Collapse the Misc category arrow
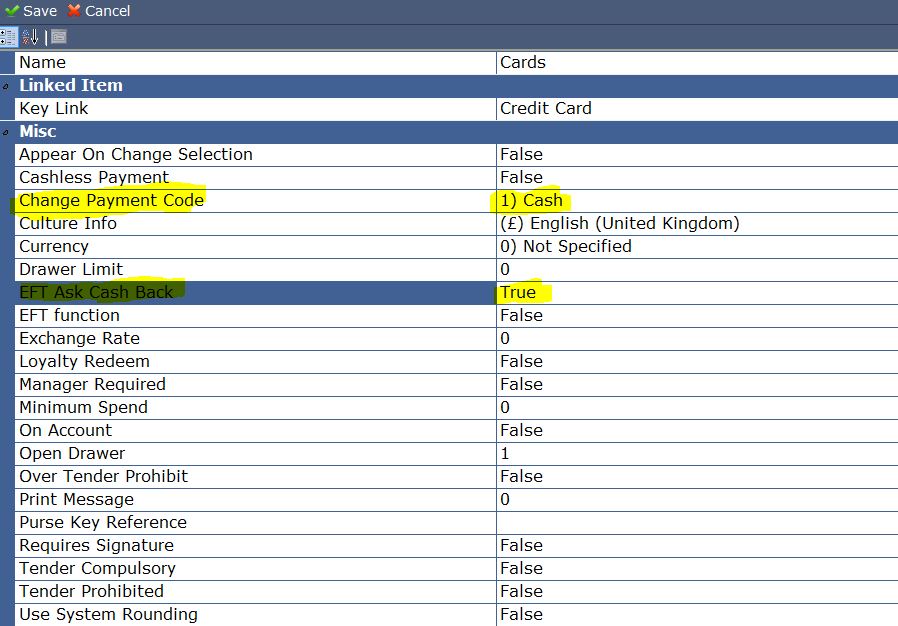Viewport: 898px width, 626px height. tap(6, 132)
